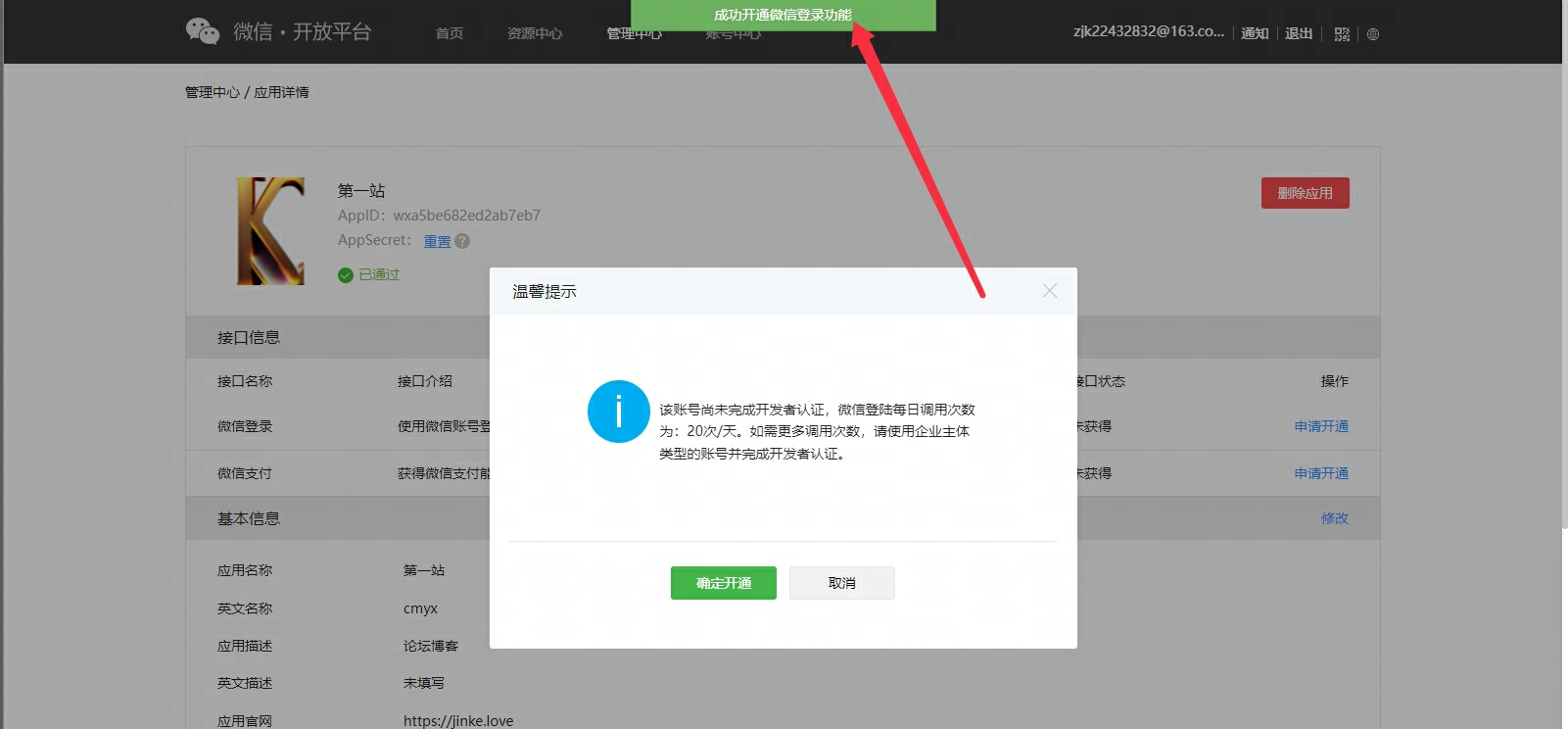Click the account email zjk22432832@163.co...
The height and width of the screenshot is (729, 1568).
pos(1149,31)
